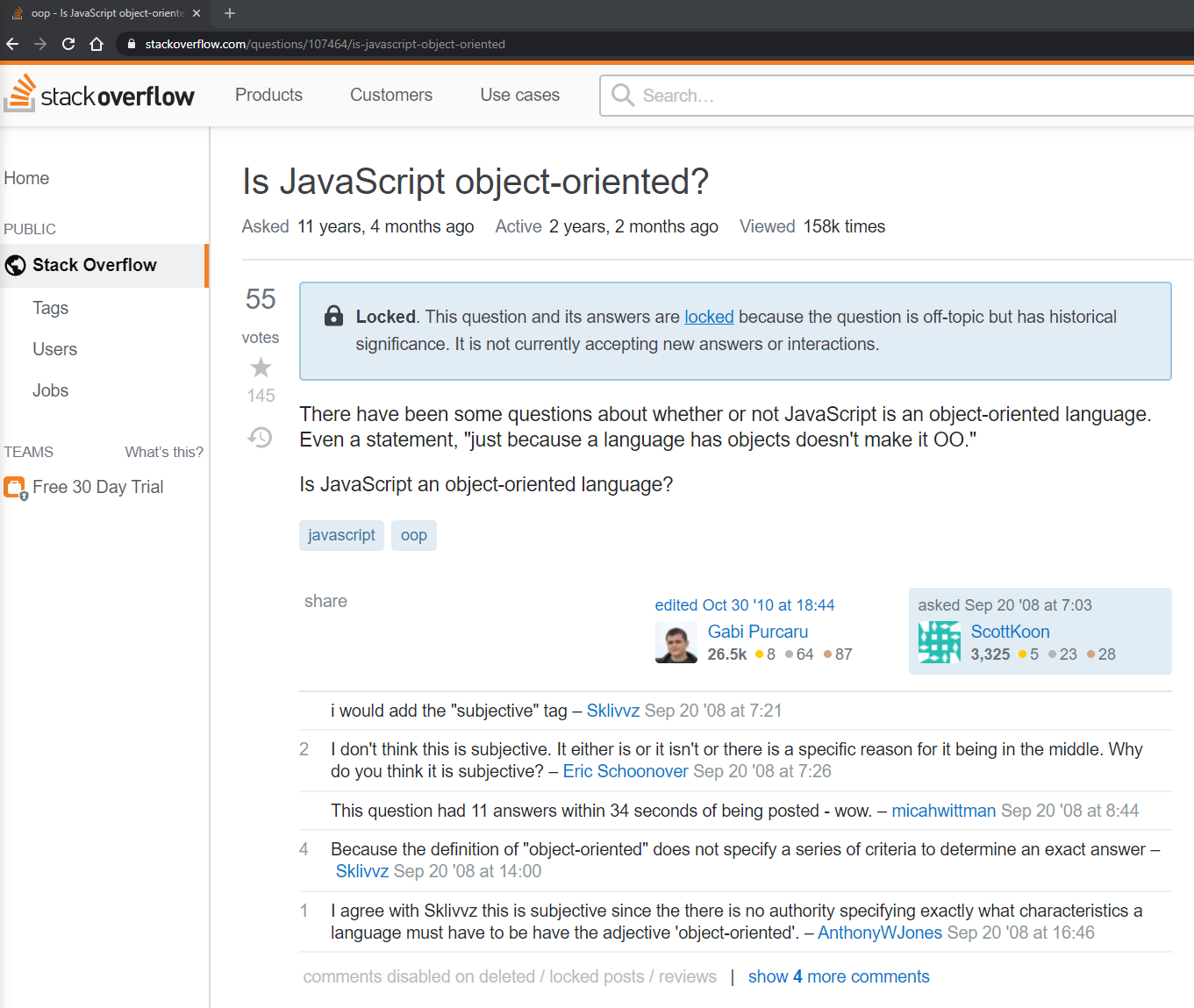Open post timeline history icon

(x=261, y=437)
